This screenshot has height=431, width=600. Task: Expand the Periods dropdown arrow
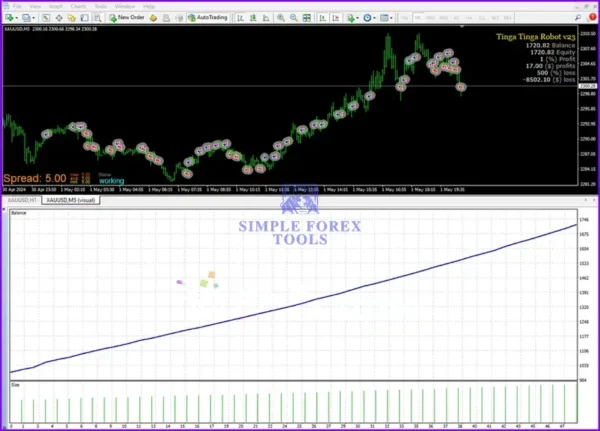(374, 18)
